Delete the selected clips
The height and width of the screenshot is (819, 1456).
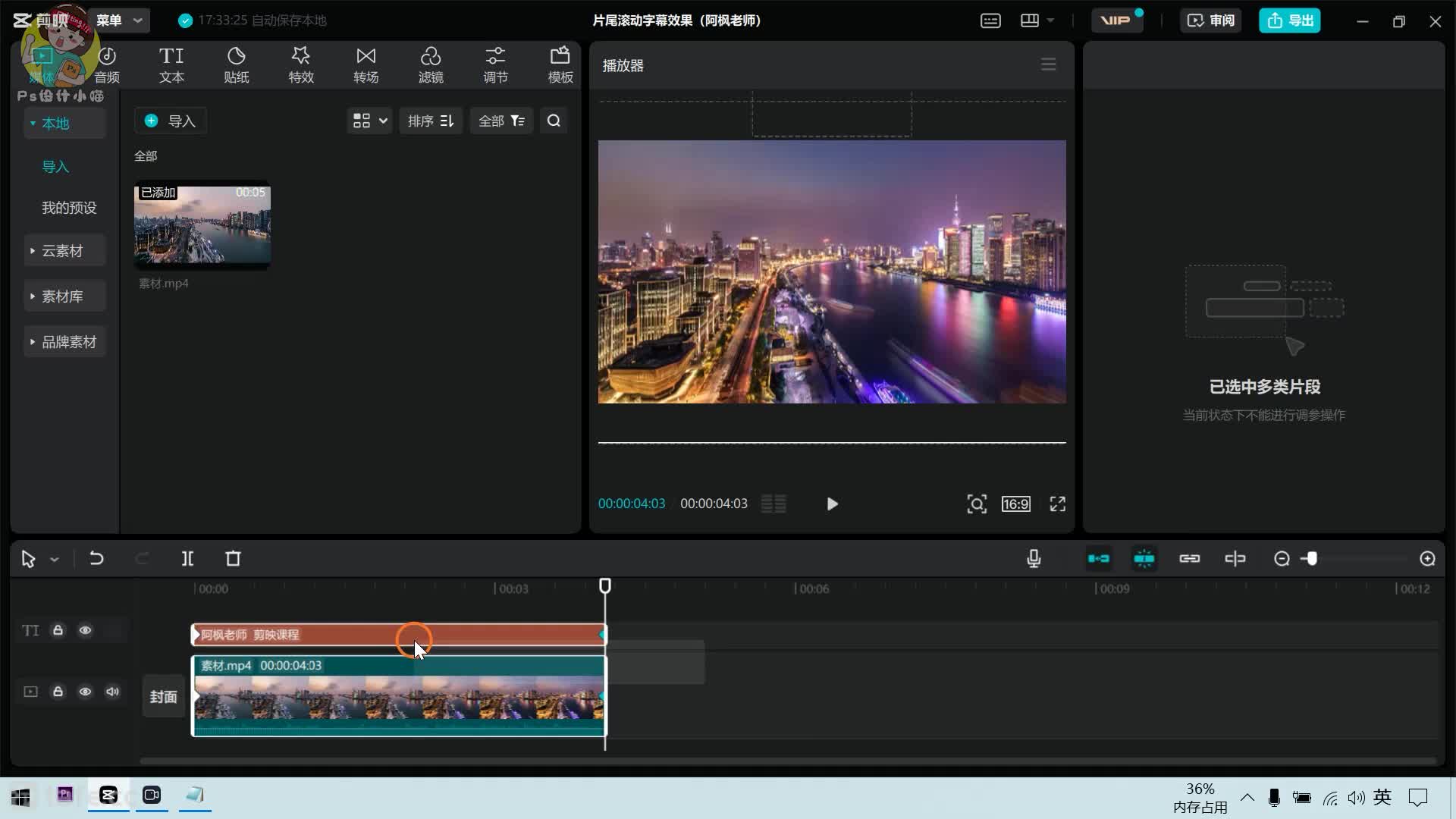click(x=233, y=559)
